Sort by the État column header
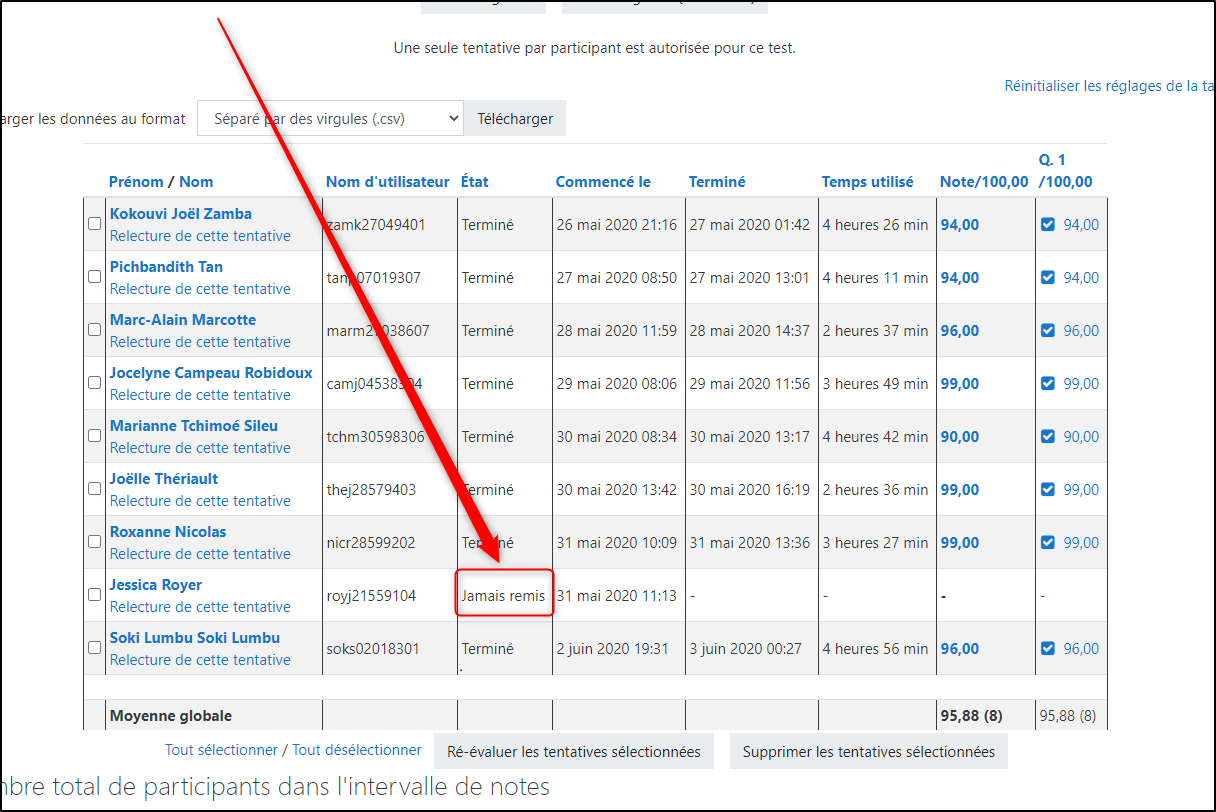The width and height of the screenshot is (1216, 812). [475, 182]
